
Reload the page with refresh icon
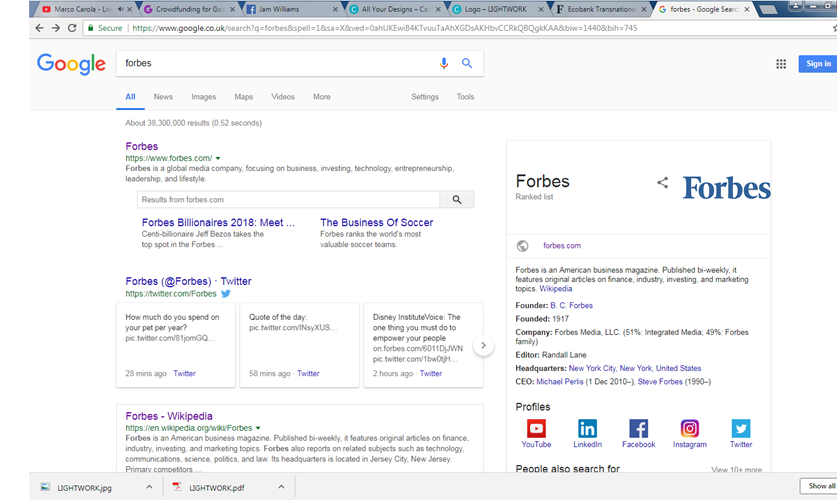pyautogui.click(x=72, y=28)
